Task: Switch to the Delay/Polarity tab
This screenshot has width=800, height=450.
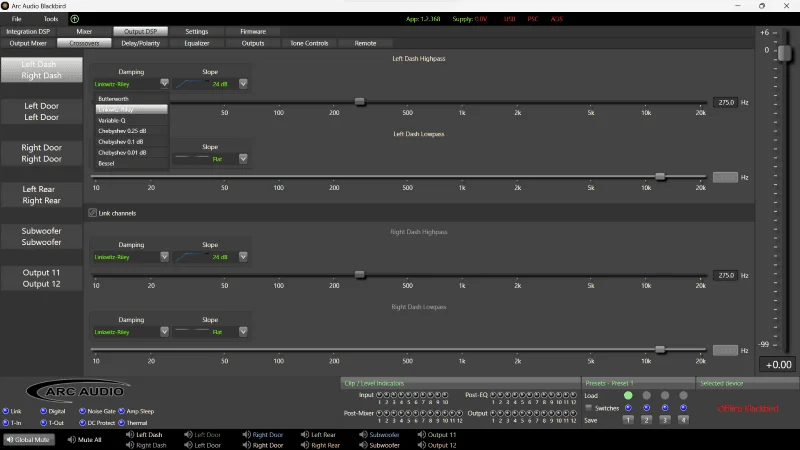Action: (x=140, y=43)
